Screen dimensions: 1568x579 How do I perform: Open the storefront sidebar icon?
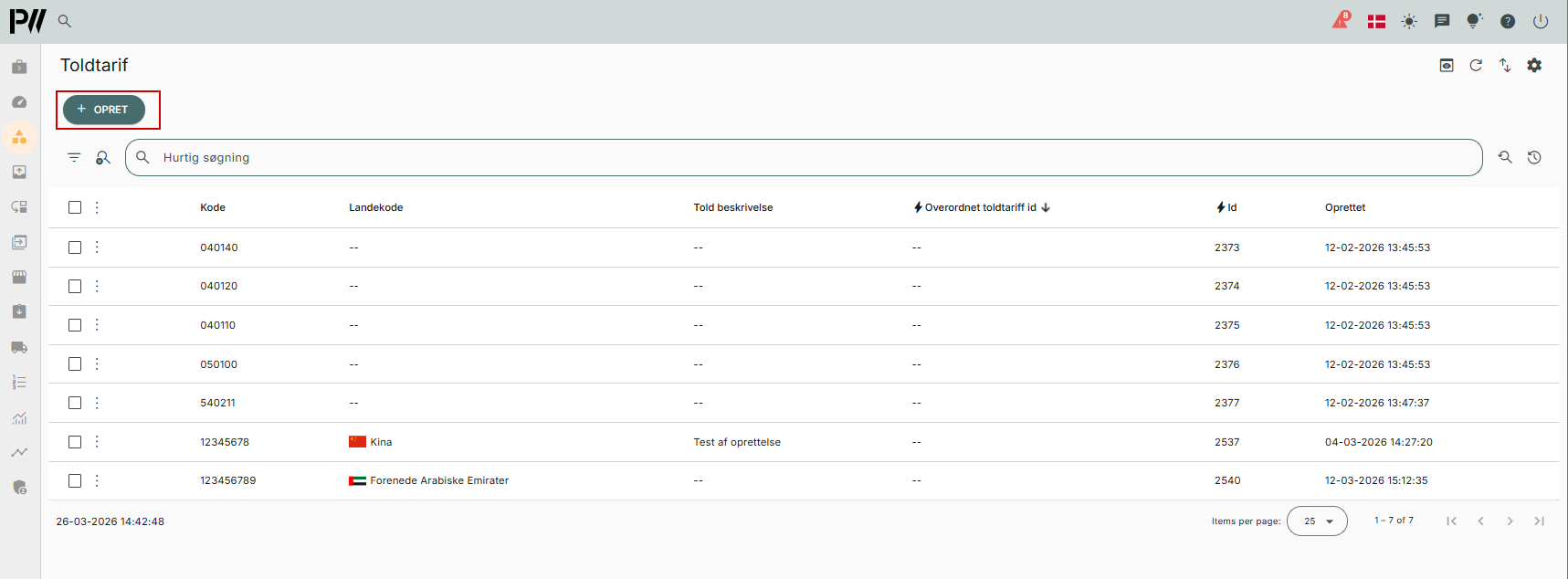point(19,277)
